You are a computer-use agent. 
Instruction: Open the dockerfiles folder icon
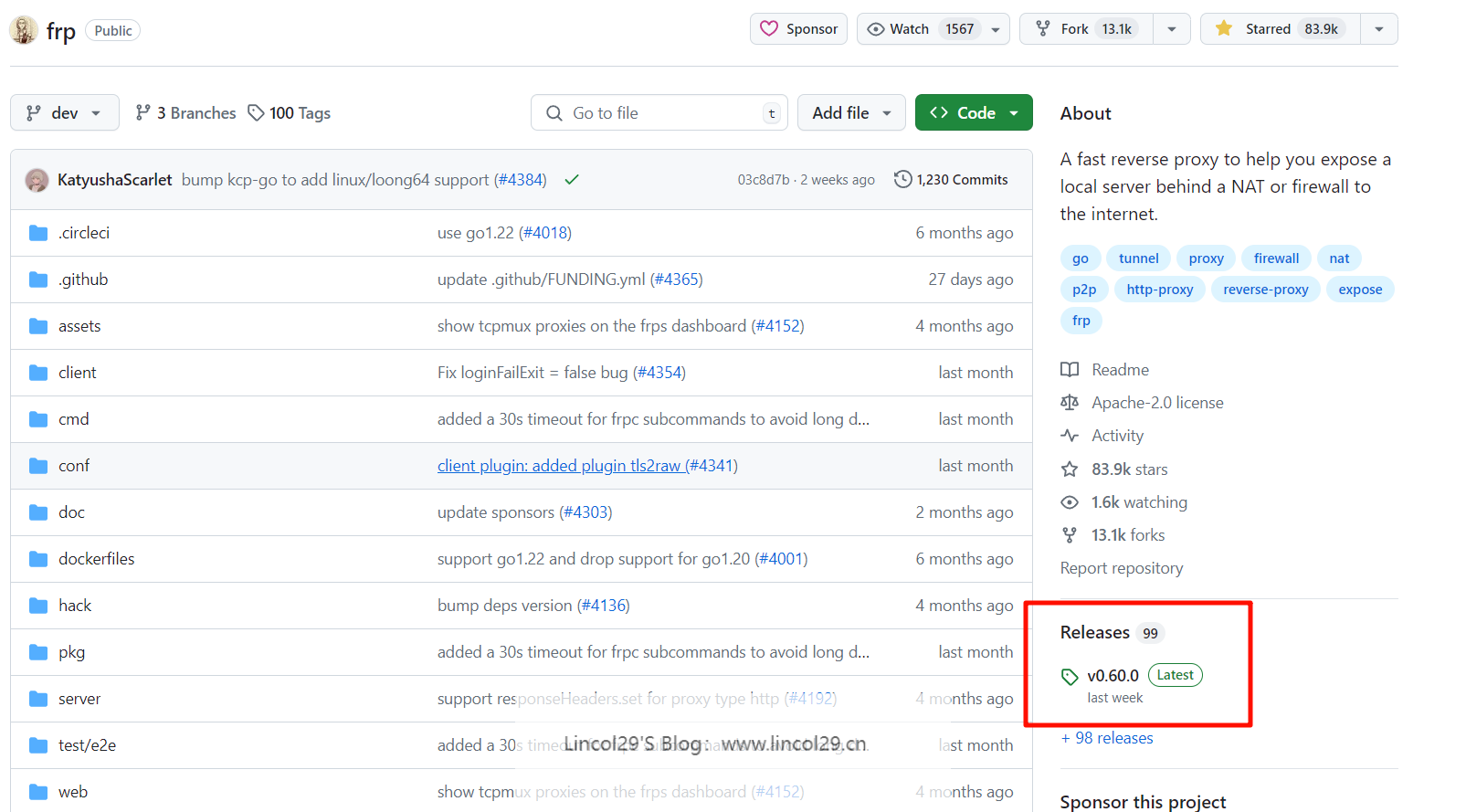pyautogui.click(x=38, y=559)
